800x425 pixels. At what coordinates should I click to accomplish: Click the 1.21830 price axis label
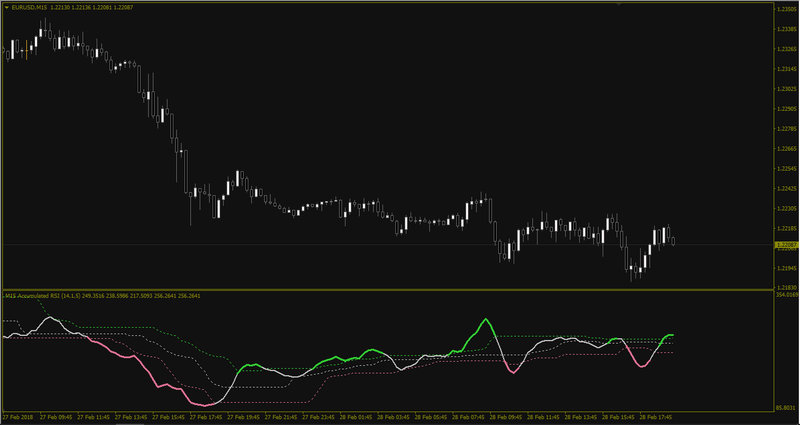[786, 287]
